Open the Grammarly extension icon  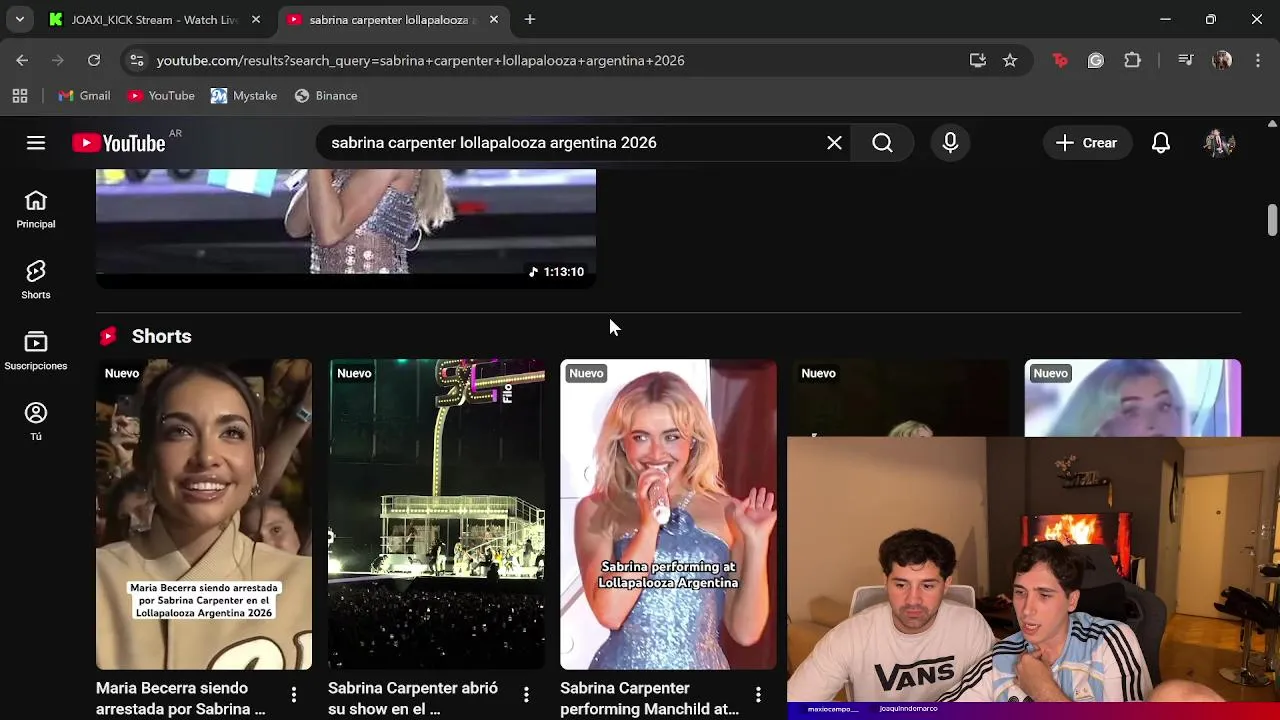click(1096, 60)
